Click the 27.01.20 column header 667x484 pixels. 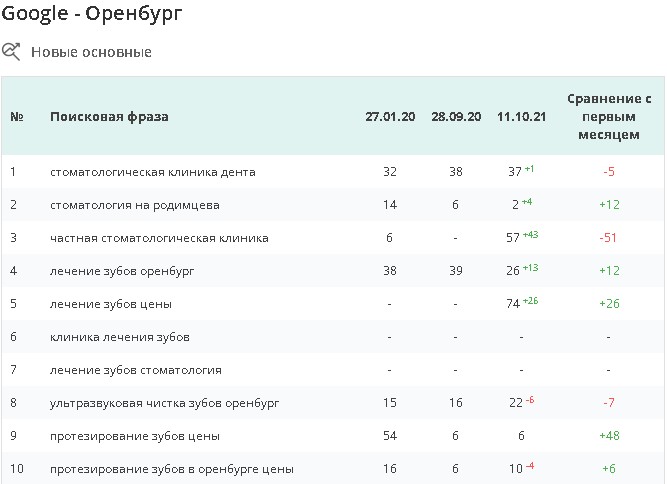pos(388,117)
